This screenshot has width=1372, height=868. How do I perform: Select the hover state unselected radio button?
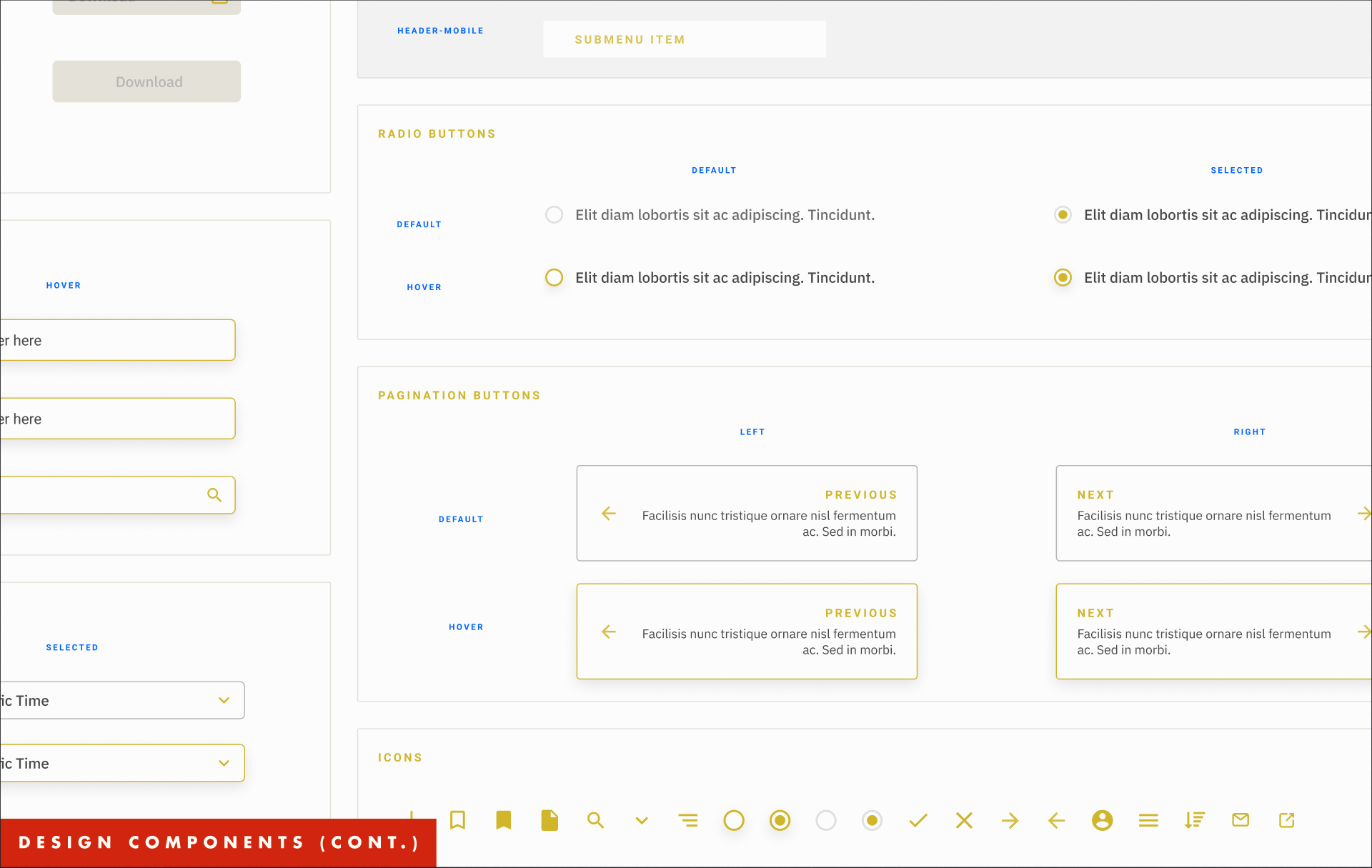coord(554,278)
